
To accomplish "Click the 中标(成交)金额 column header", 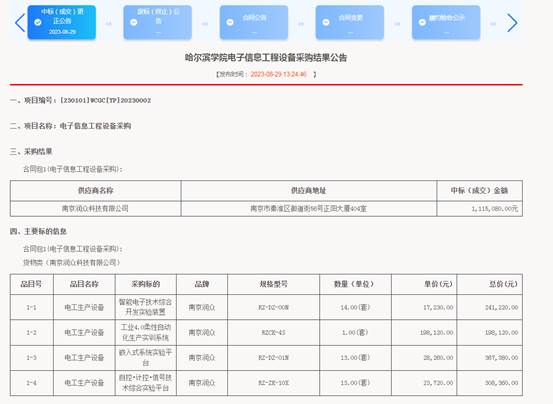I will point(479,190).
